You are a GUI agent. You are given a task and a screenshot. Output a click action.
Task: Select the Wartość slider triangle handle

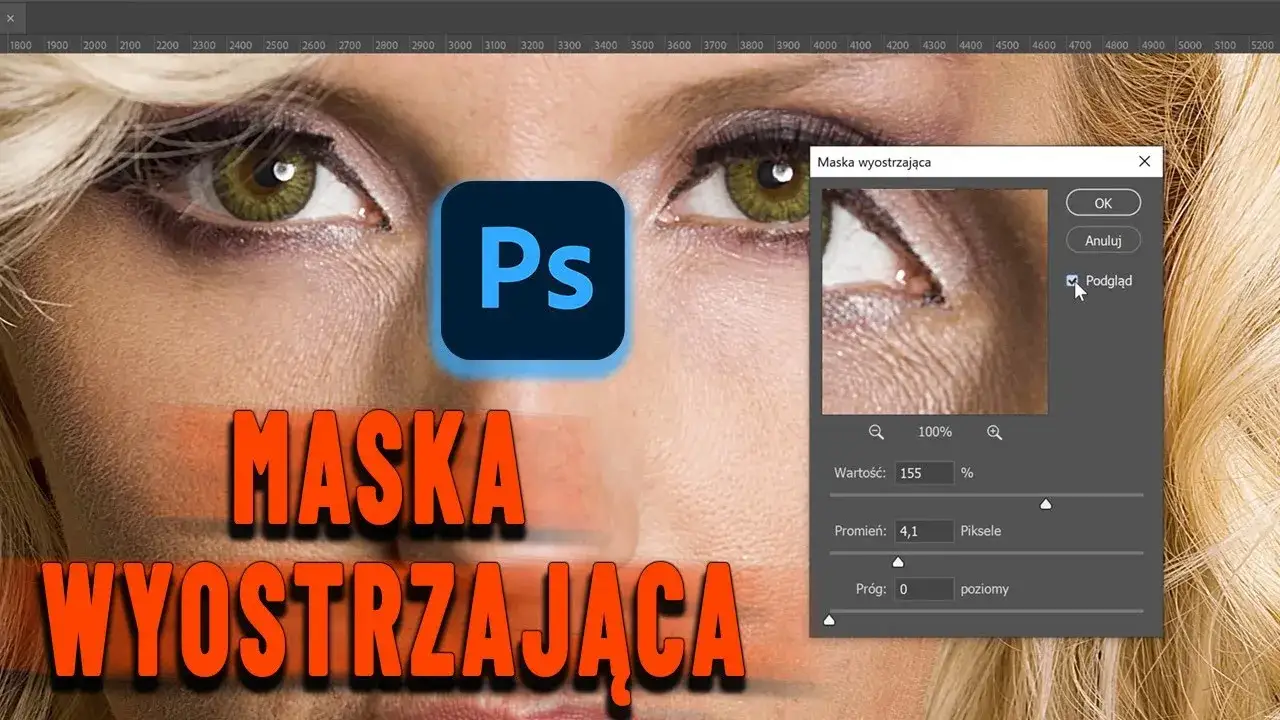tap(1046, 504)
